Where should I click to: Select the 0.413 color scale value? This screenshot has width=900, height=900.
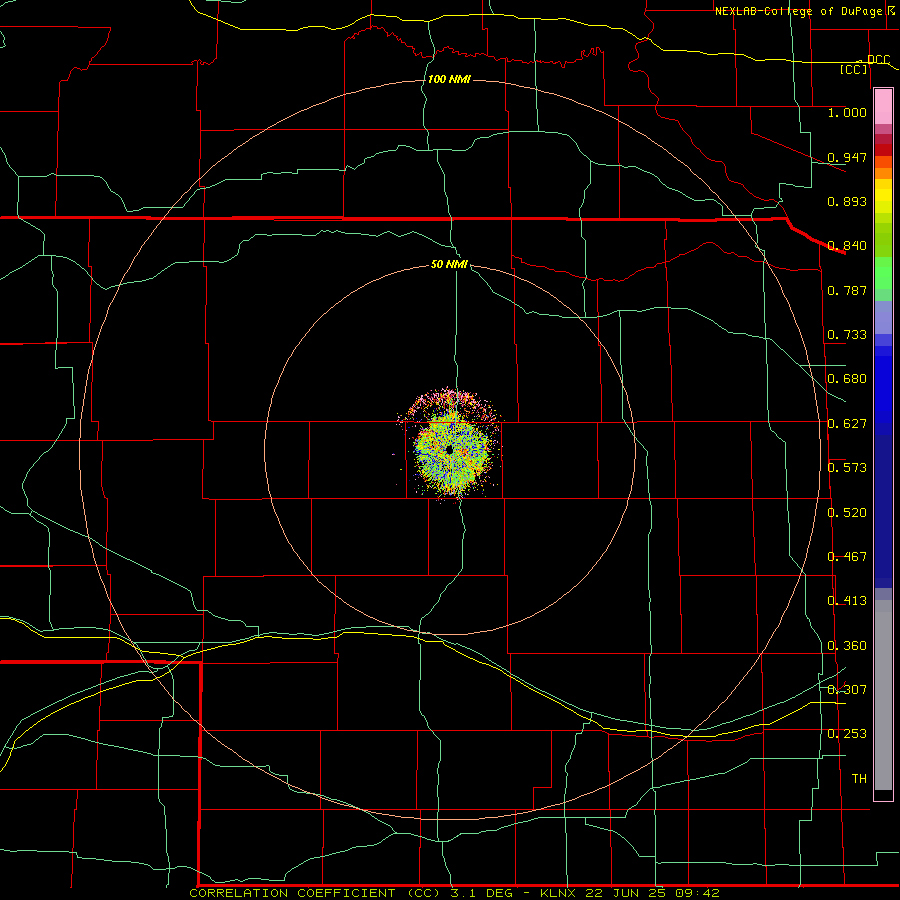tap(847, 601)
